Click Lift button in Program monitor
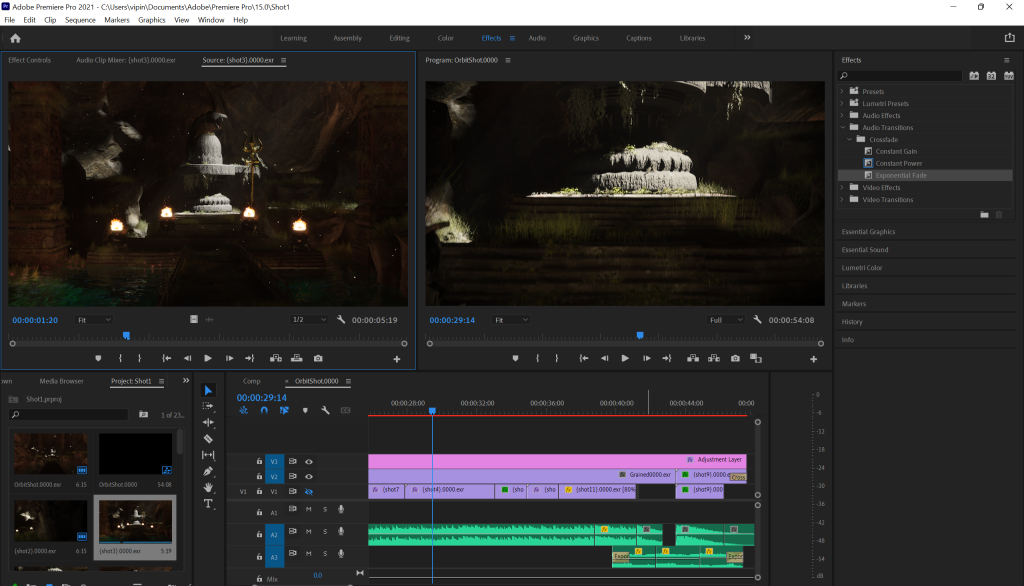This screenshot has width=1024, height=586. pos(693,359)
